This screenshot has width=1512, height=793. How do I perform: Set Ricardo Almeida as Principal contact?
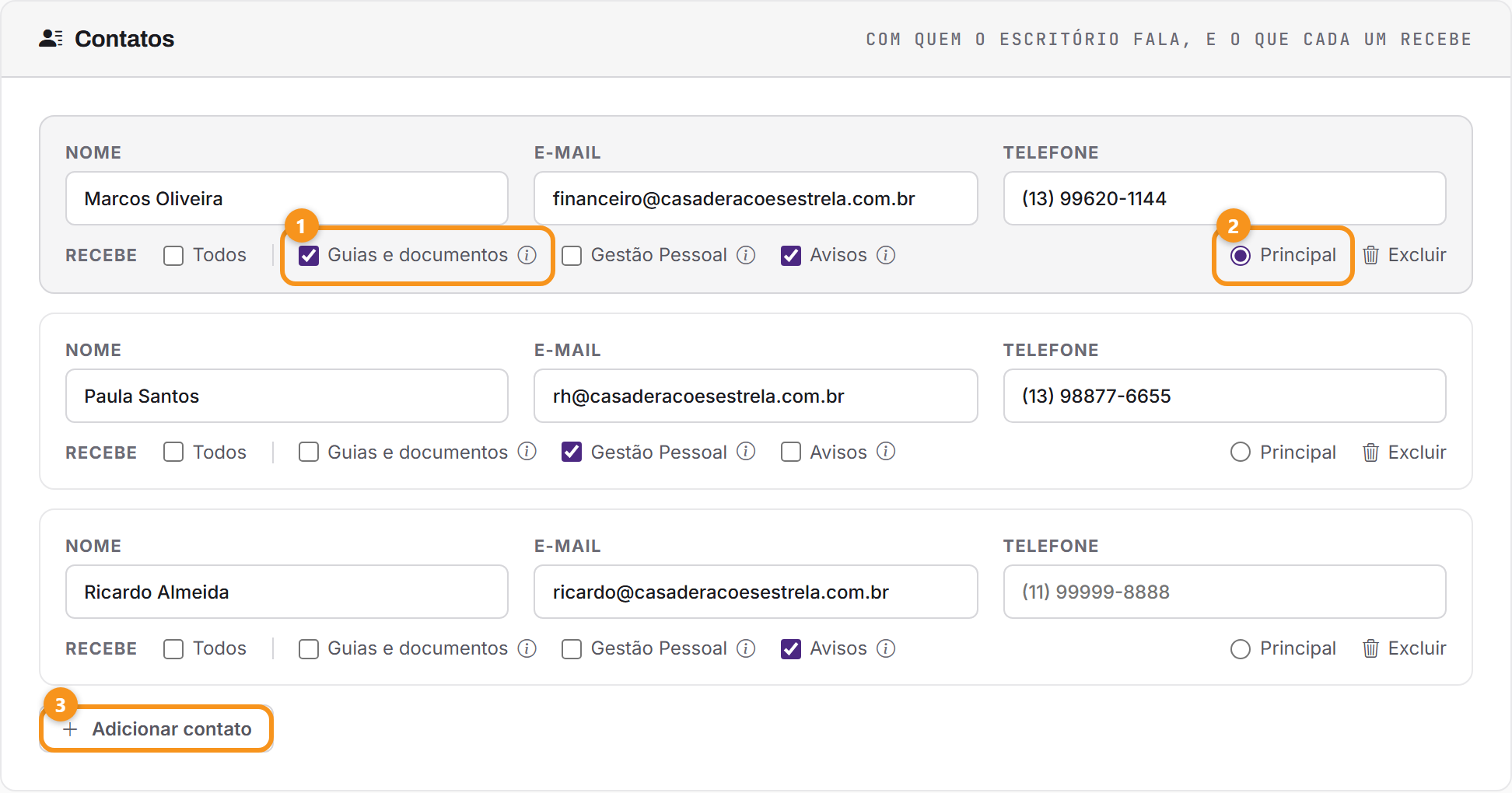coord(1241,649)
